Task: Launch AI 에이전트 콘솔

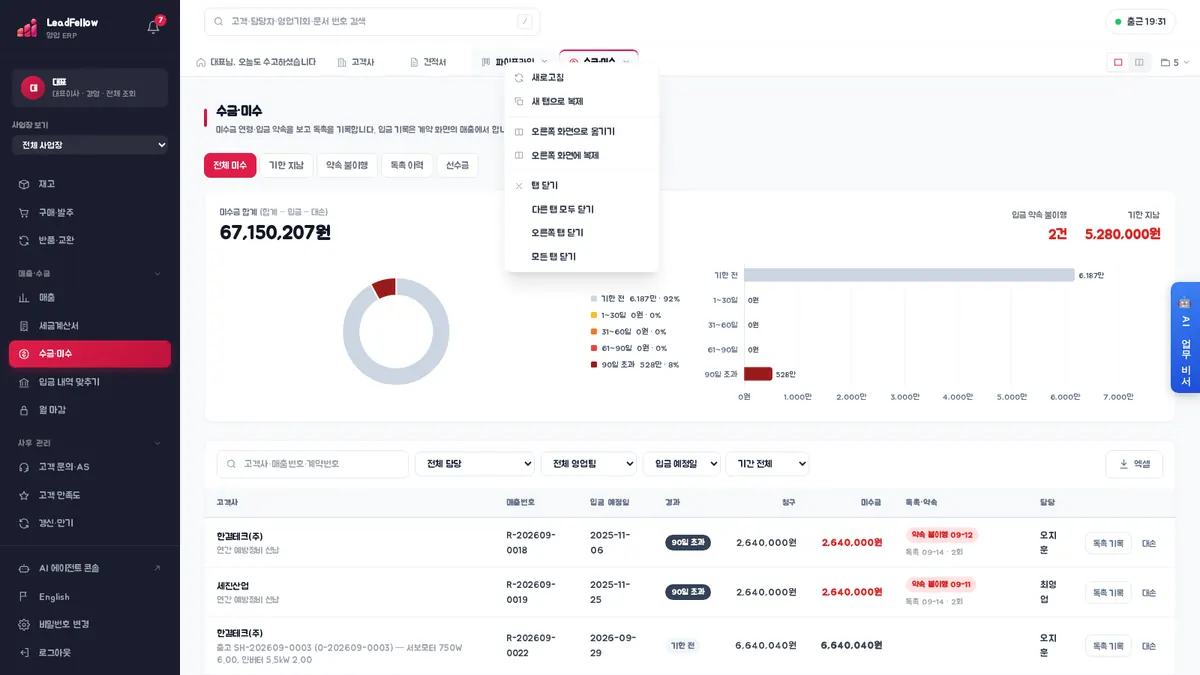Action: (x=90, y=568)
